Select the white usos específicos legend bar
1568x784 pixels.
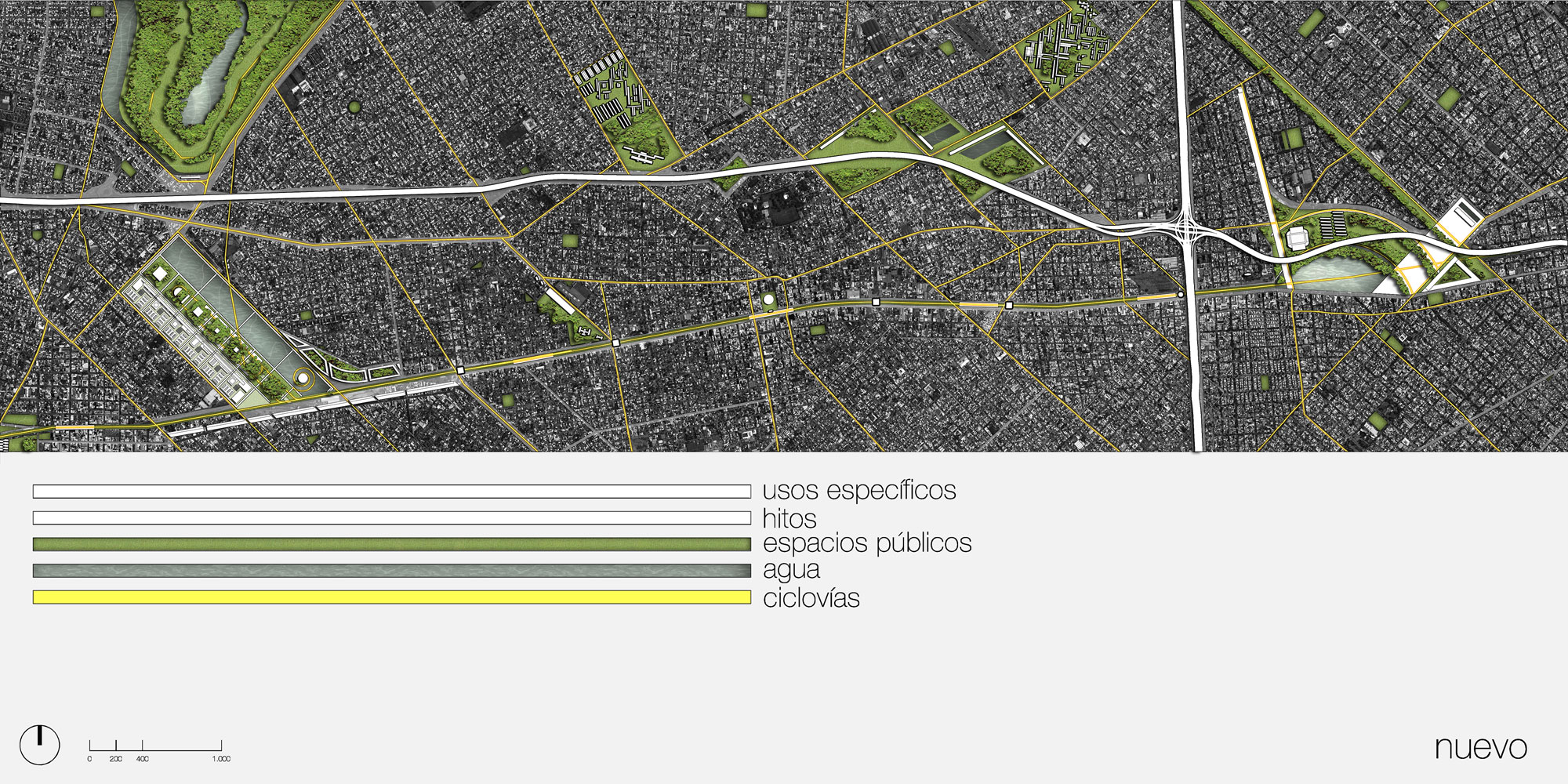tap(392, 492)
